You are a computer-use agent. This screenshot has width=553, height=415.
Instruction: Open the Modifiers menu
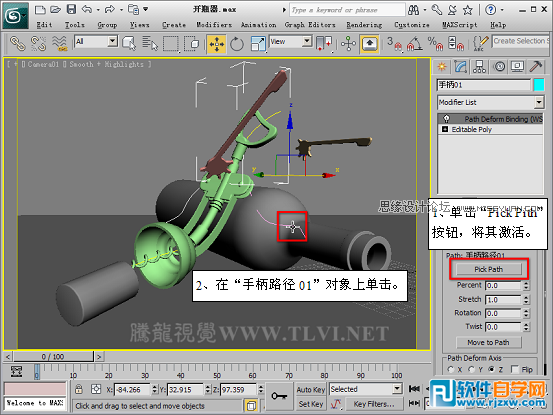pyautogui.click(x=214, y=25)
